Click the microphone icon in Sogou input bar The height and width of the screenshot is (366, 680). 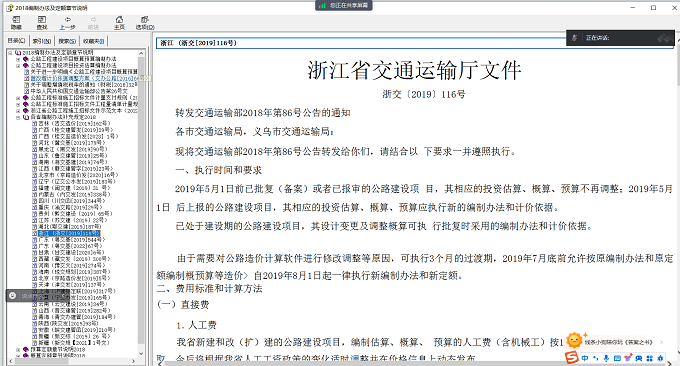(606, 358)
